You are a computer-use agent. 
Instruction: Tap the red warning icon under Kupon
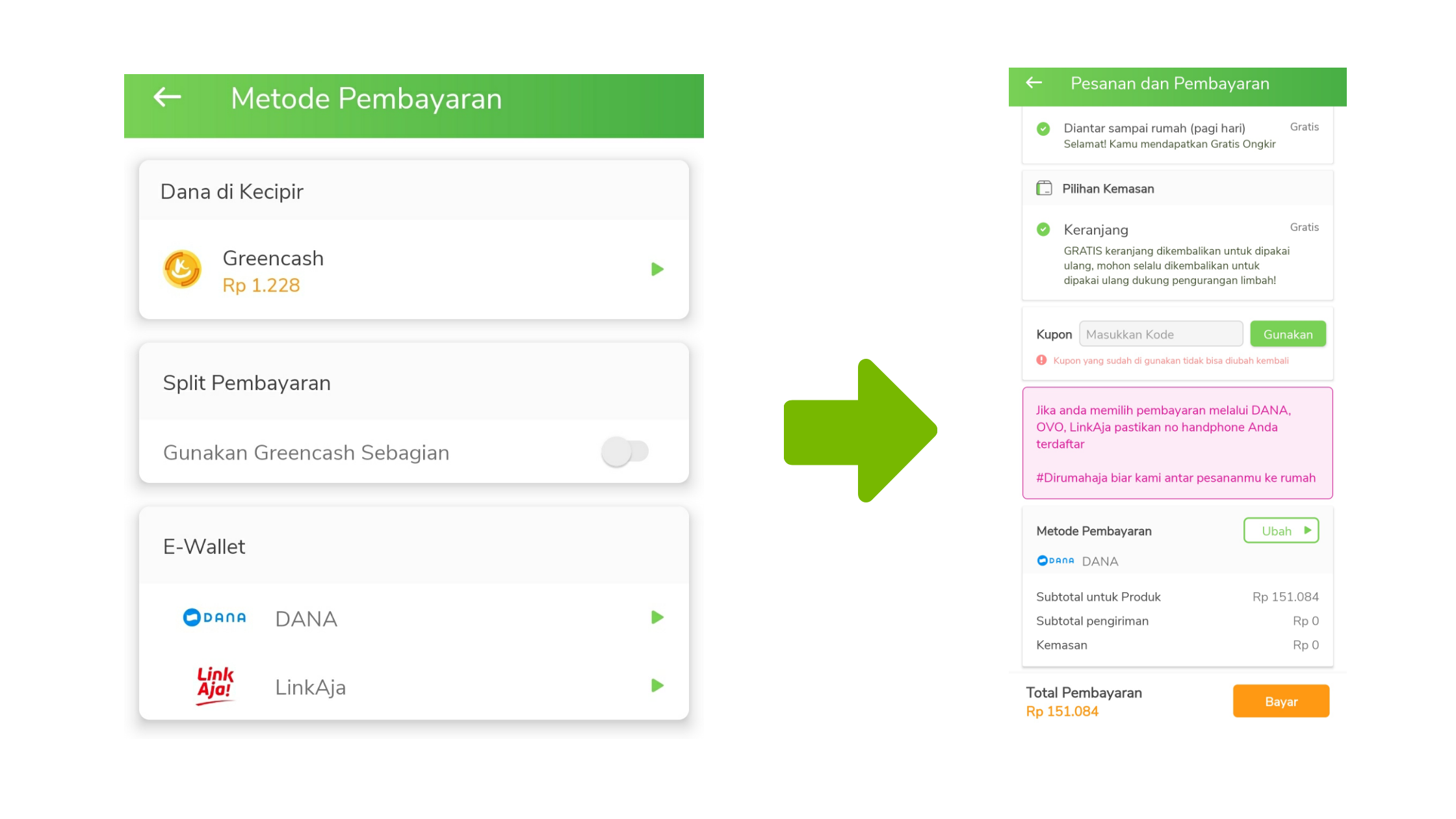(x=1041, y=360)
